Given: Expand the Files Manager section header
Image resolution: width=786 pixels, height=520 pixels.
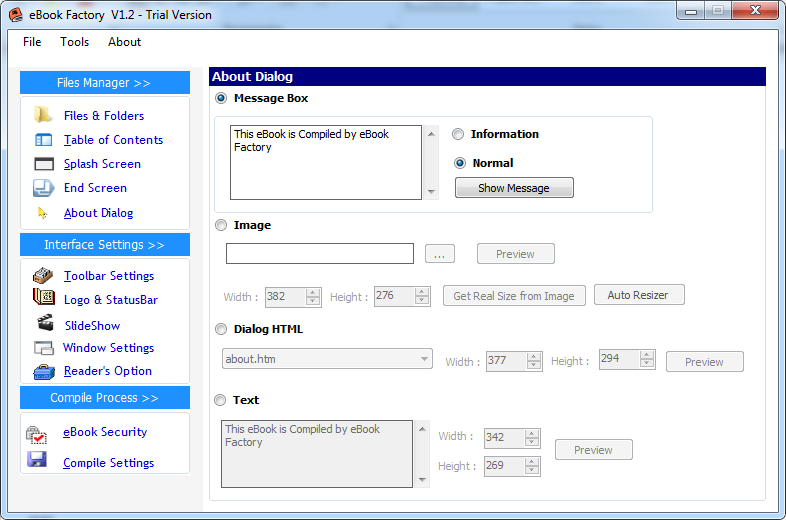Looking at the screenshot, I should click(x=105, y=83).
